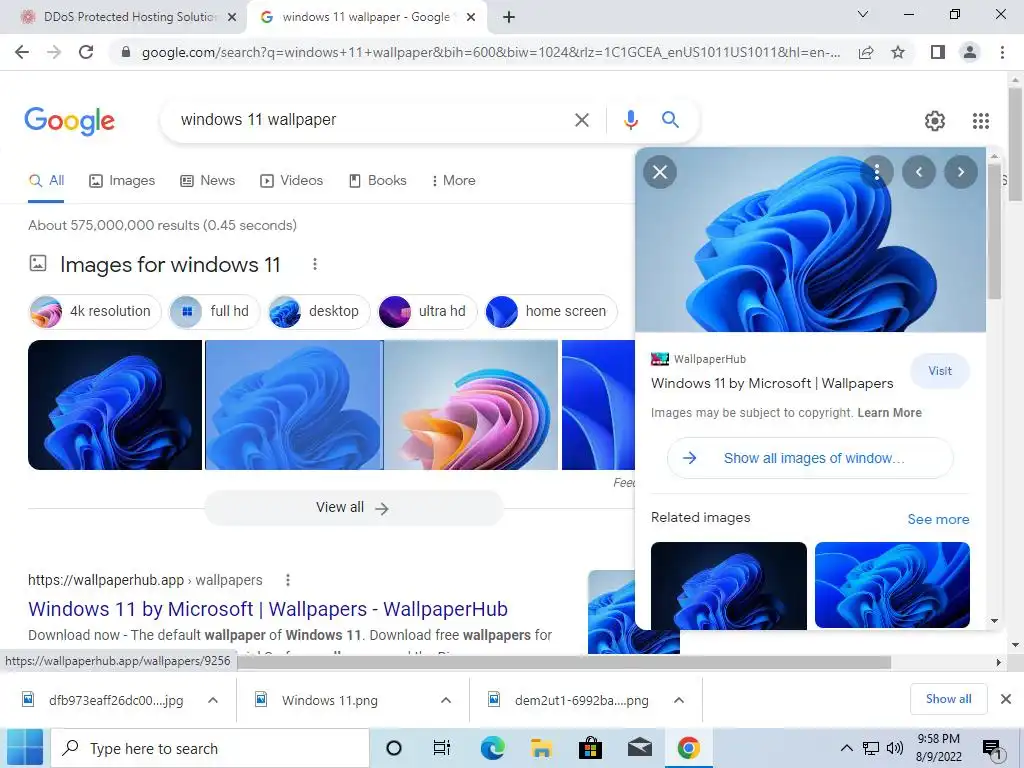
Task: Switch to the Books search tab
Action: [377, 181]
